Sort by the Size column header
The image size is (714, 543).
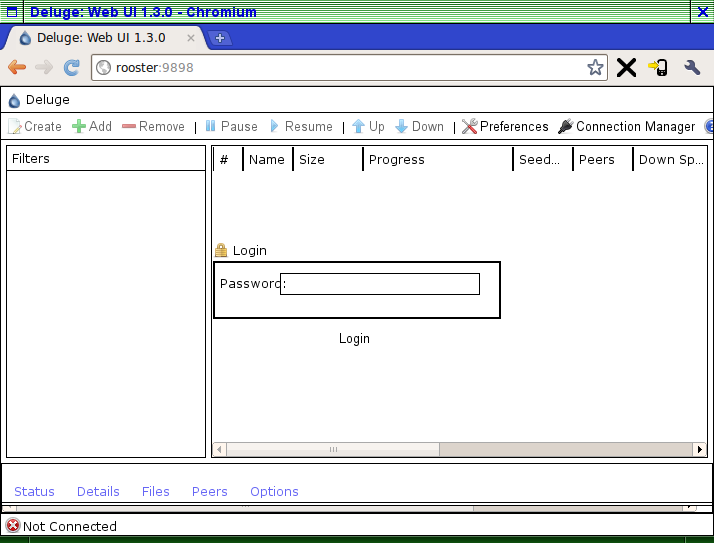(x=327, y=159)
